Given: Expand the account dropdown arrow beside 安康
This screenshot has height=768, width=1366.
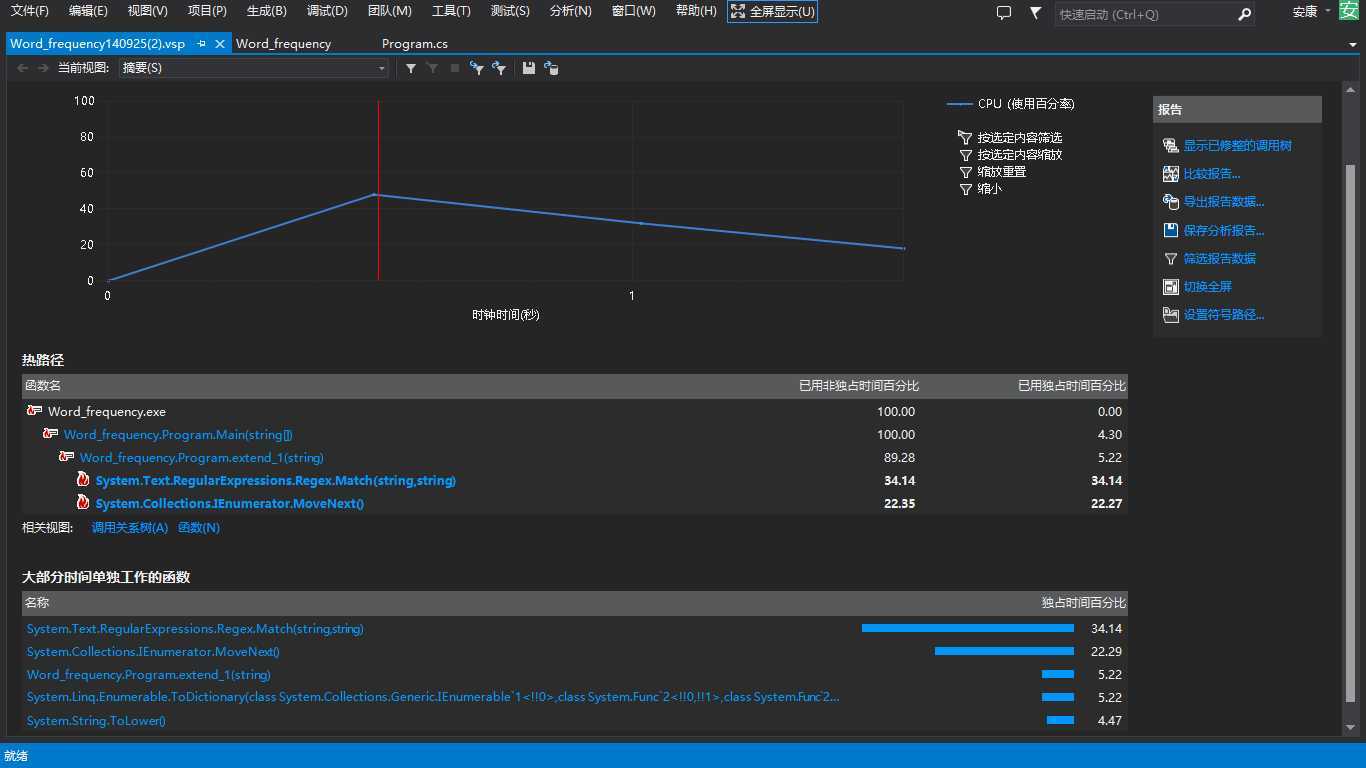Looking at the screenshot, I should 1328,11.
